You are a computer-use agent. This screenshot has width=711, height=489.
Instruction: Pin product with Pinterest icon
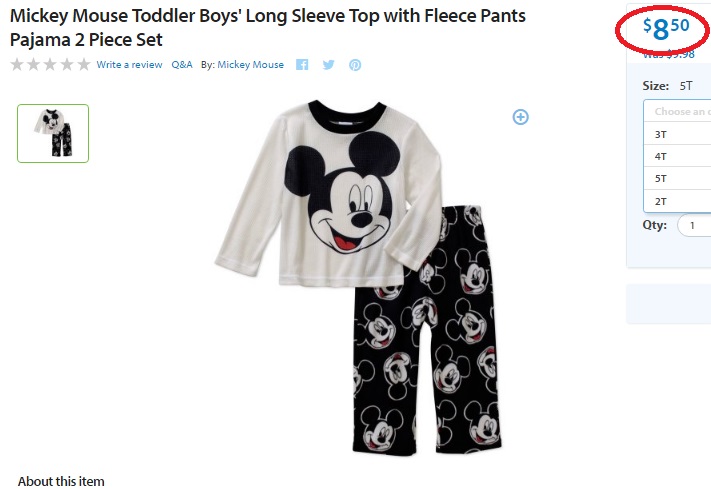(355, 65)
